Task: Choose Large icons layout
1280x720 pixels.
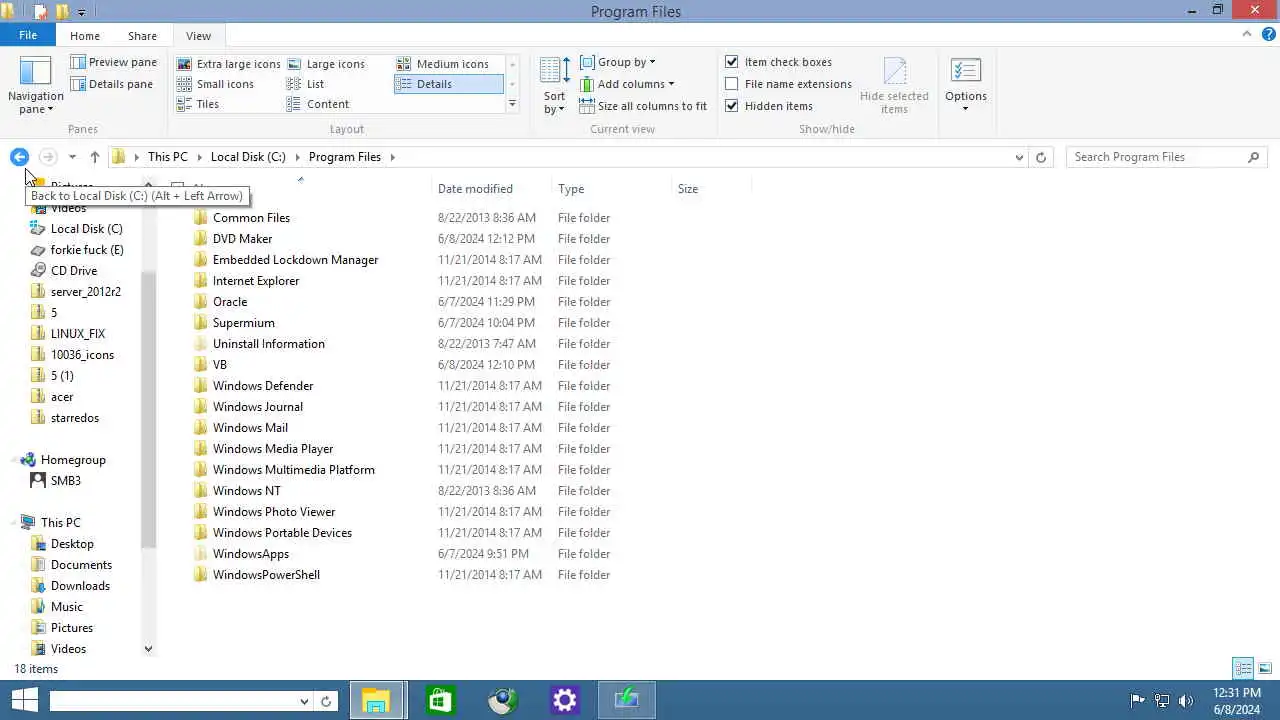Action: click(326, 64)
